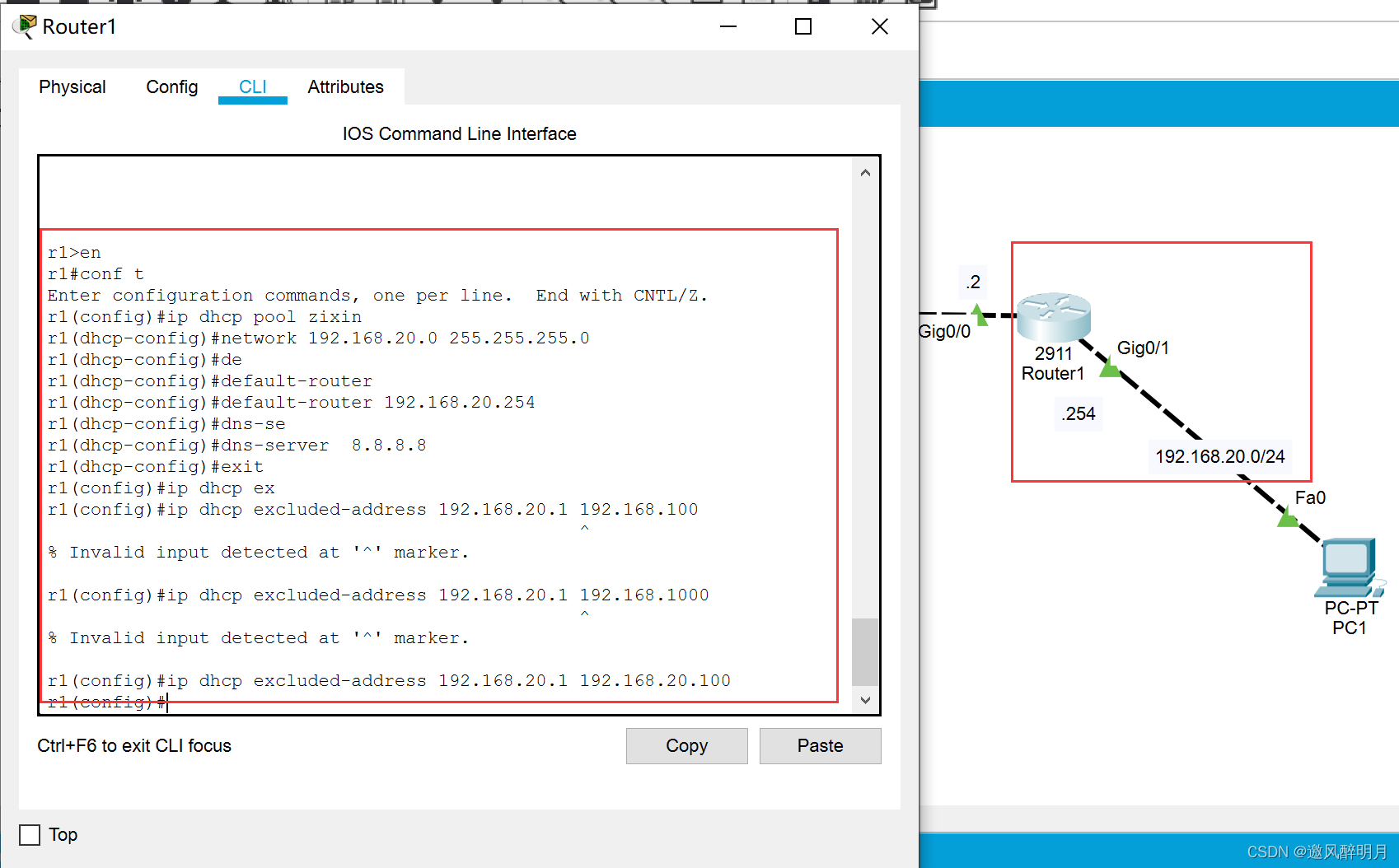The width and height of the screenshot is (1399, 868).
Task: Click the 'default-router 192.168.20.254' line
Action: (x=291, y=403)
